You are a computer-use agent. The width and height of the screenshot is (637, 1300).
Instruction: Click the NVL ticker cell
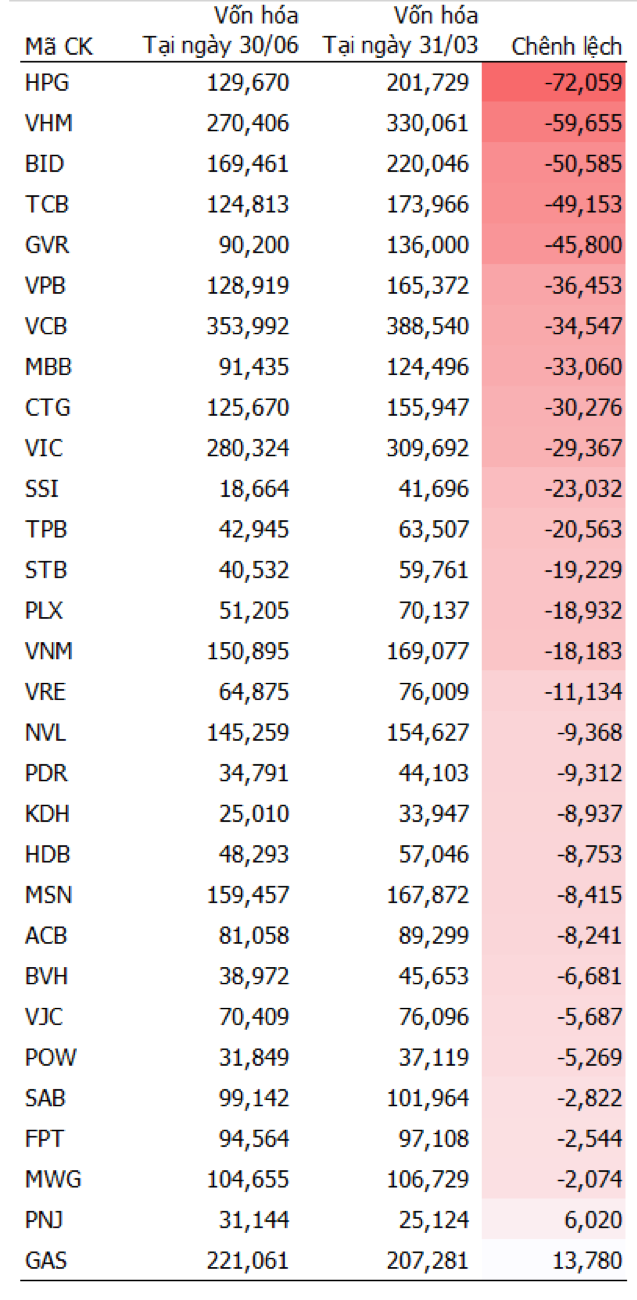click(x=45, y=733)
